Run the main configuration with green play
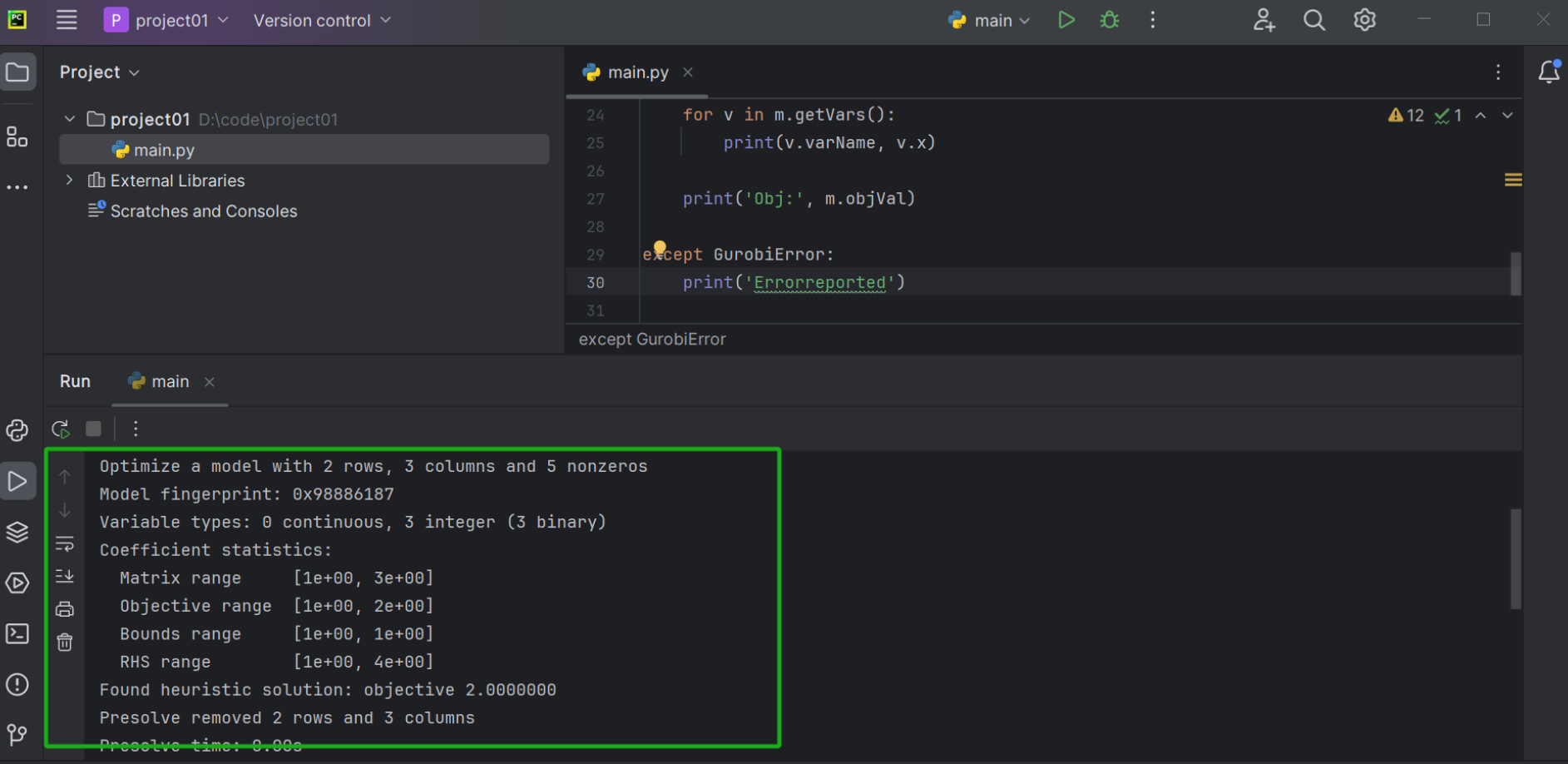Viewport: 1568px width, 764px height. pyautogui.click(x=1066, y=20)
